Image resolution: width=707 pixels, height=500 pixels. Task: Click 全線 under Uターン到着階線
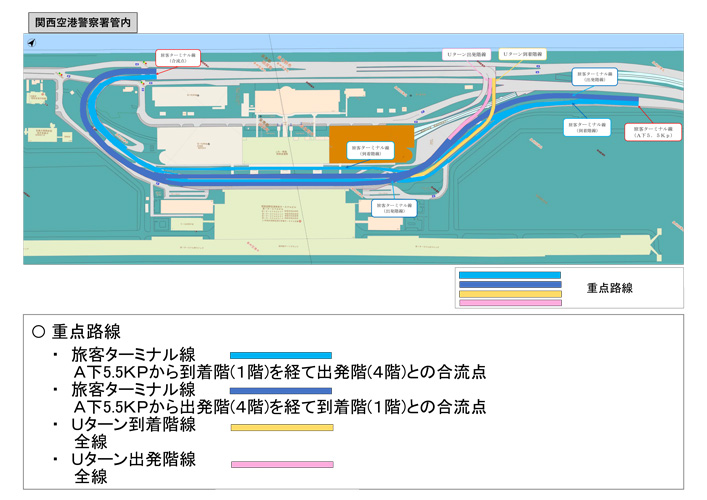tap(91, 441)
